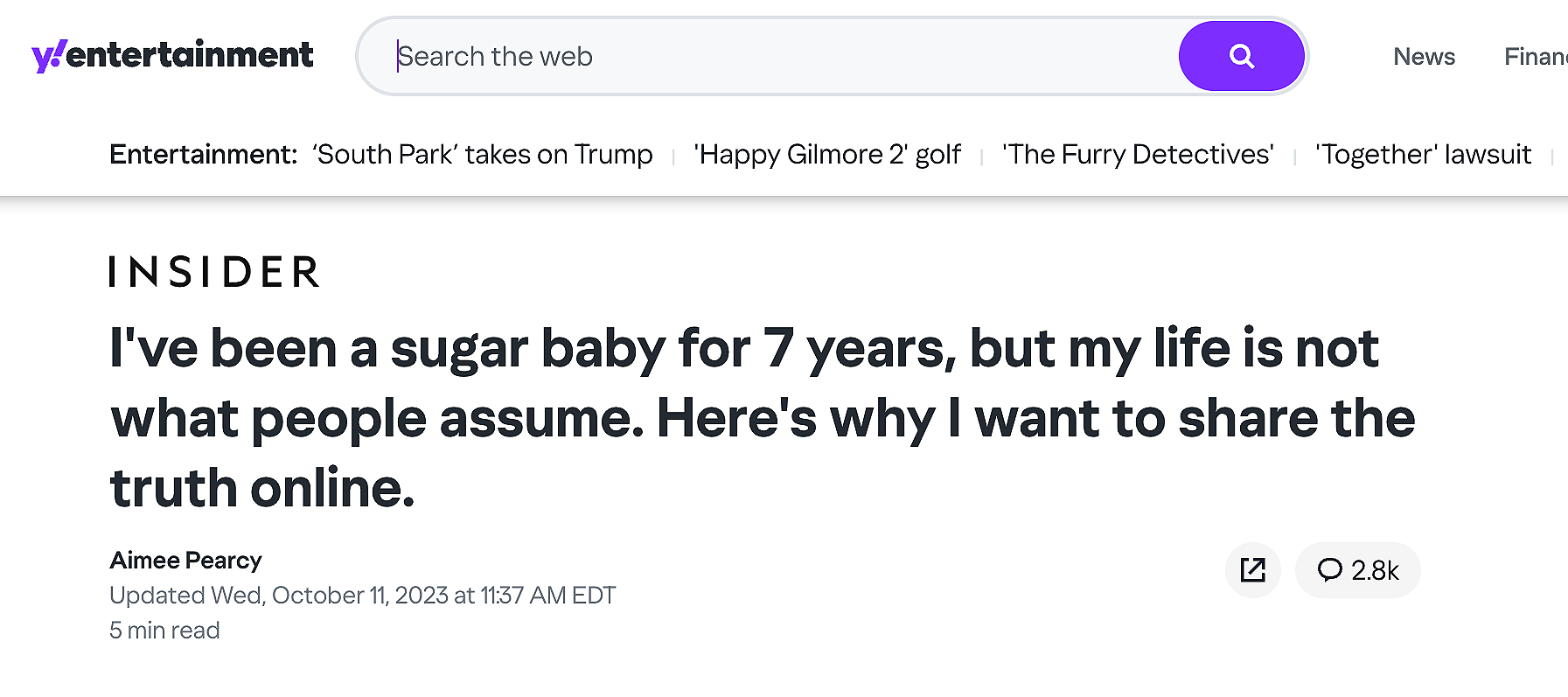Click the '5 min read' label

(x=164, y=631)
